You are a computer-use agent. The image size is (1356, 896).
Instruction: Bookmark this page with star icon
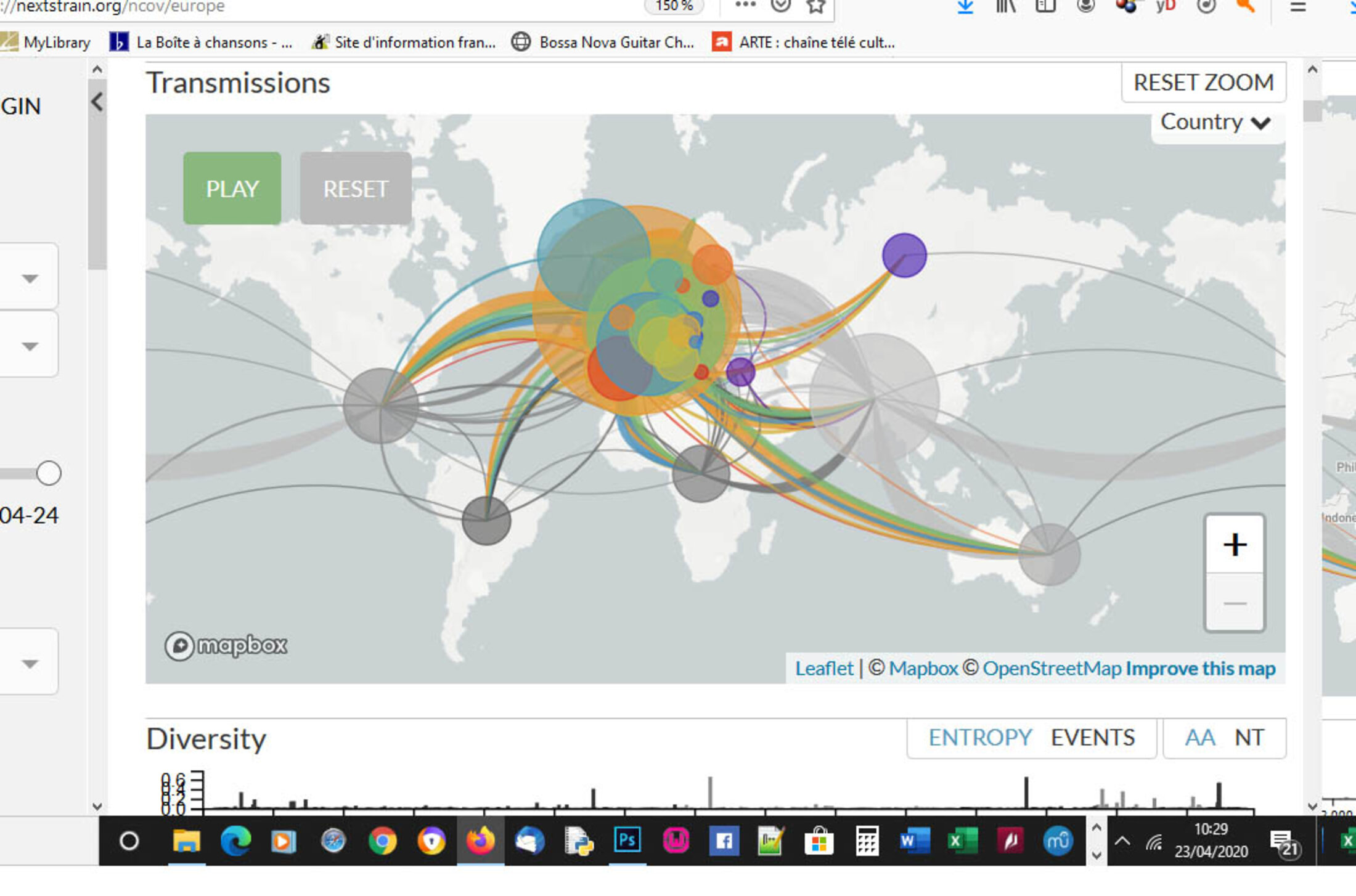tap(815, 6)
